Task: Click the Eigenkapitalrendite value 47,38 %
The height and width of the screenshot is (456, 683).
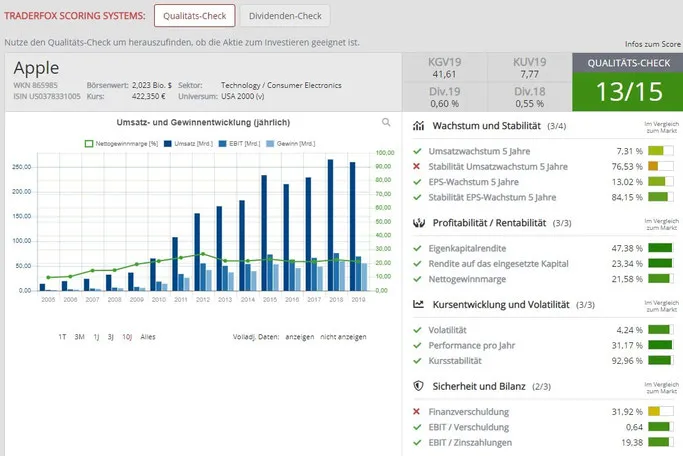Action: click(627, 248)
